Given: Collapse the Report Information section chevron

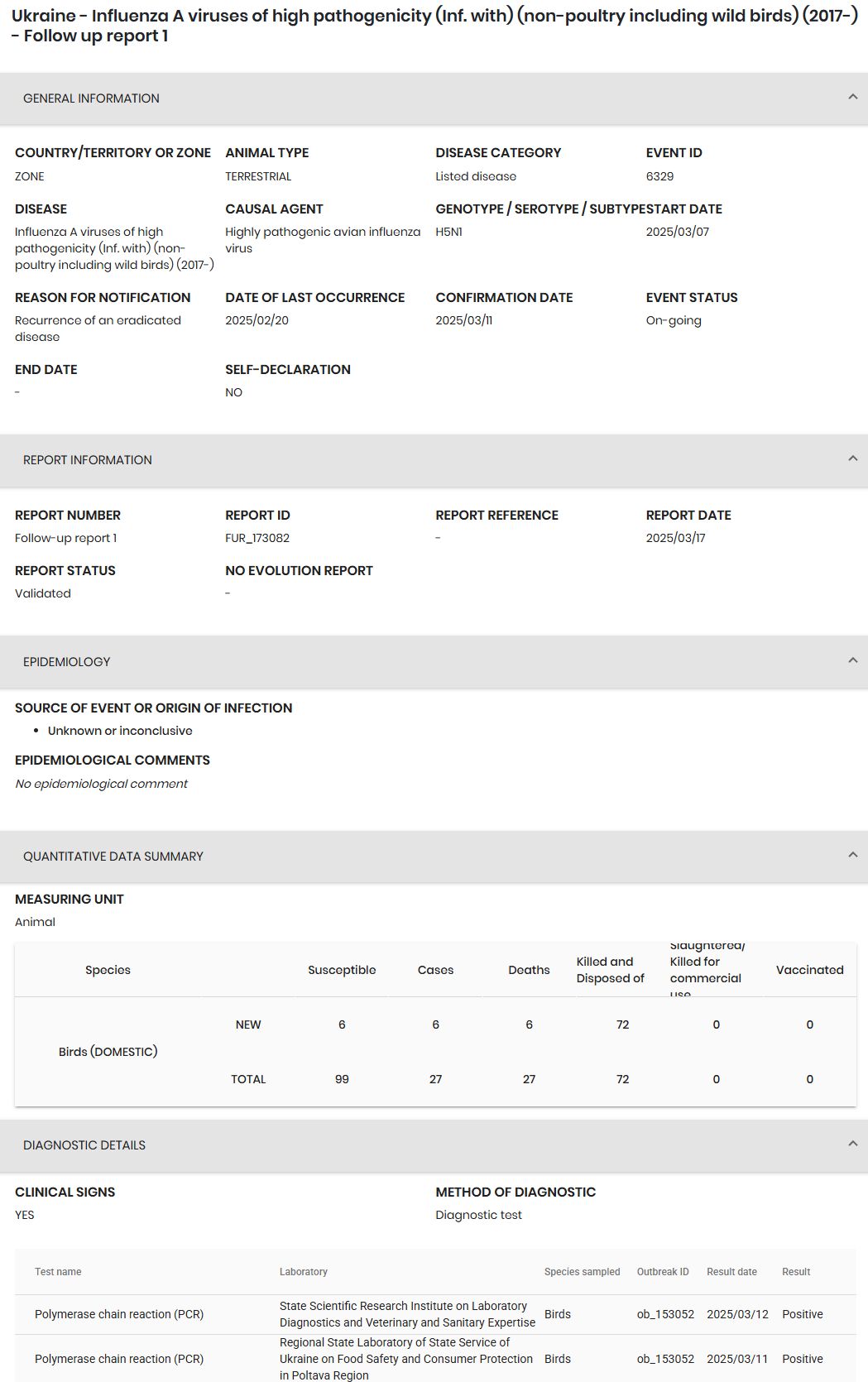Looking at the screenshot, I should (x=852, y=459).
